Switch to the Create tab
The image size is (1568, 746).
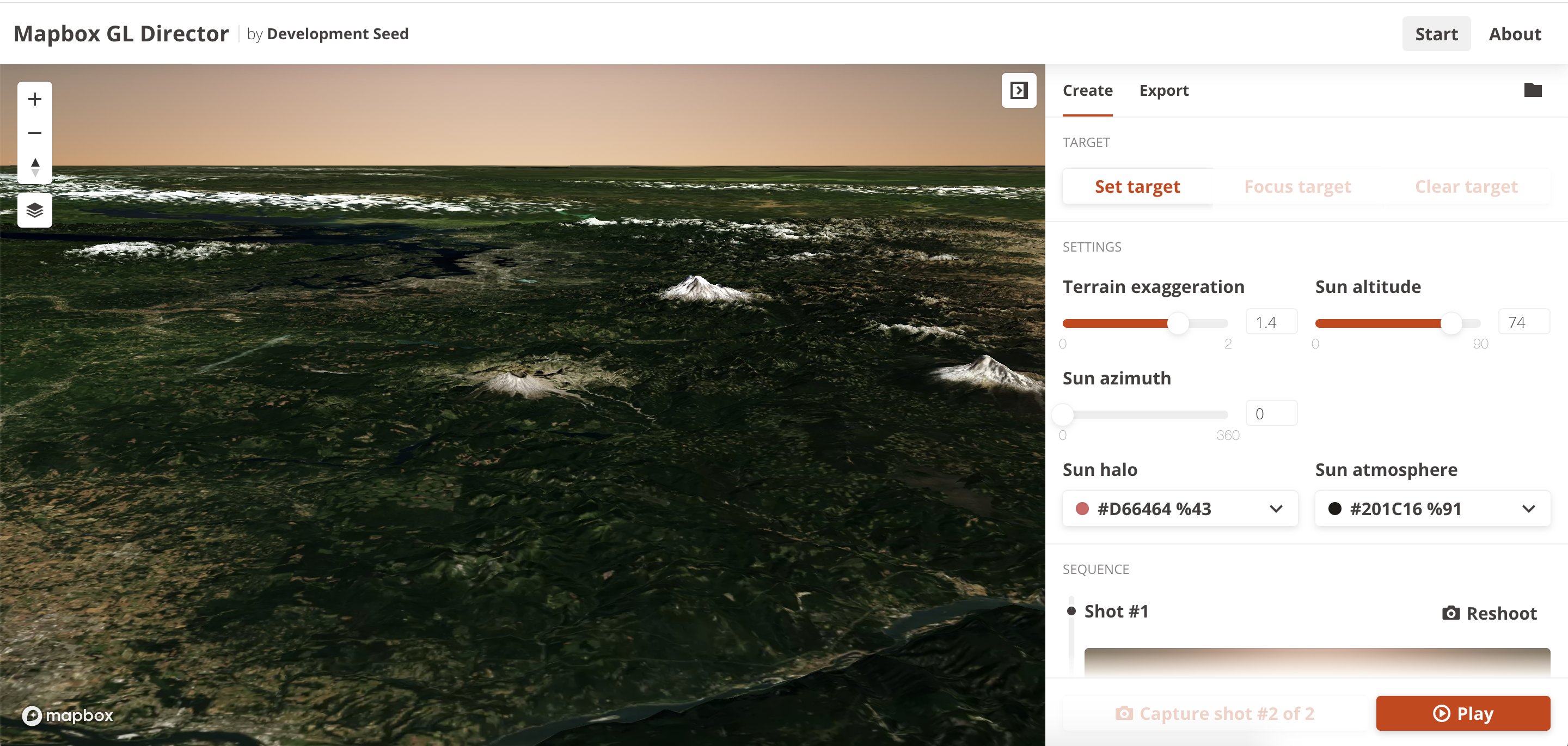tap(1087, 90)
